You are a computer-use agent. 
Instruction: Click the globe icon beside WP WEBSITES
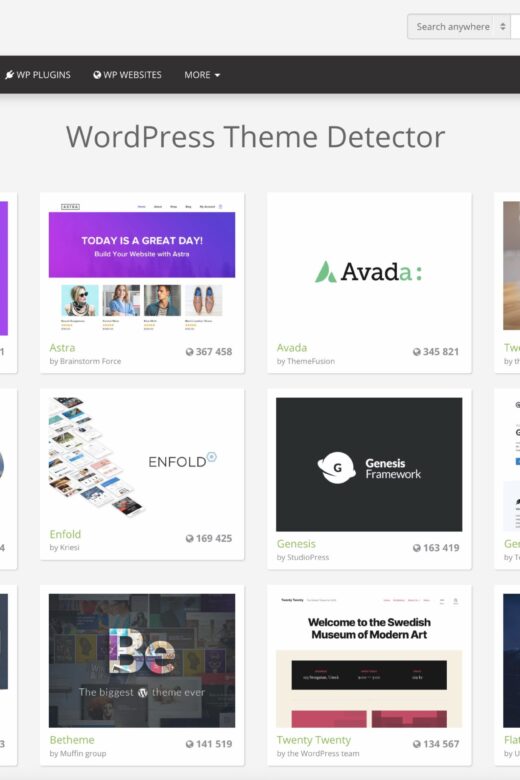coord(97,75)
